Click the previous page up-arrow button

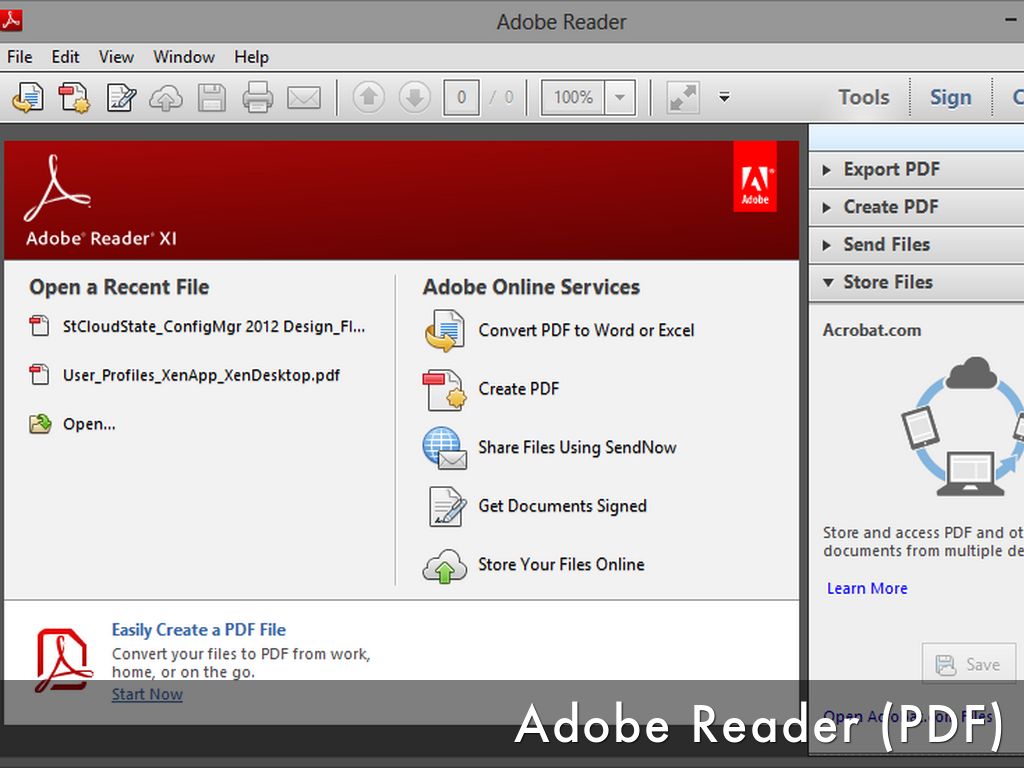369,97
